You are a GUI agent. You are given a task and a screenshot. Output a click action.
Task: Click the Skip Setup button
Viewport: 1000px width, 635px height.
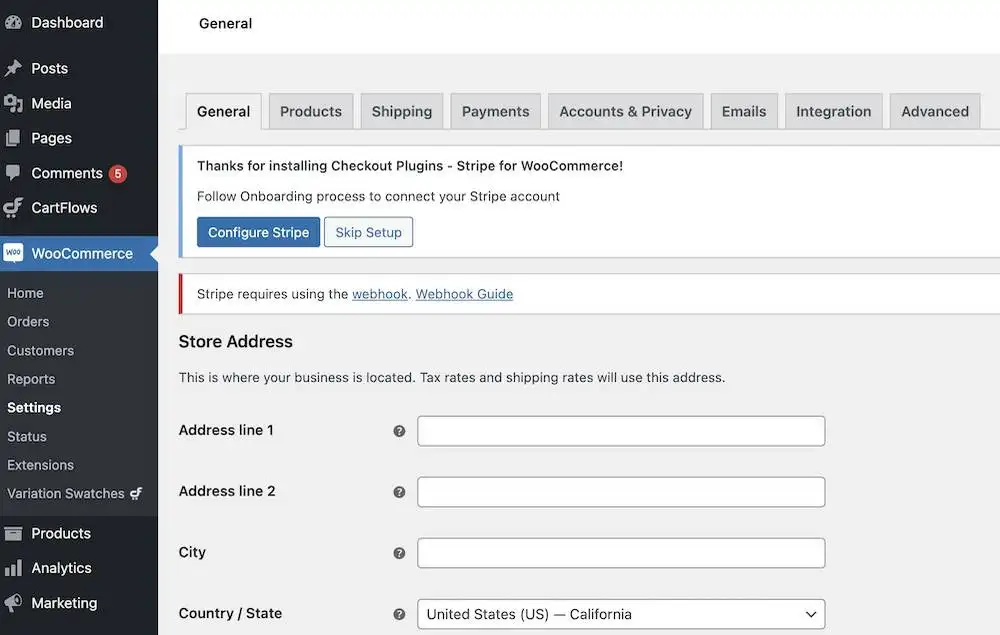368,232
